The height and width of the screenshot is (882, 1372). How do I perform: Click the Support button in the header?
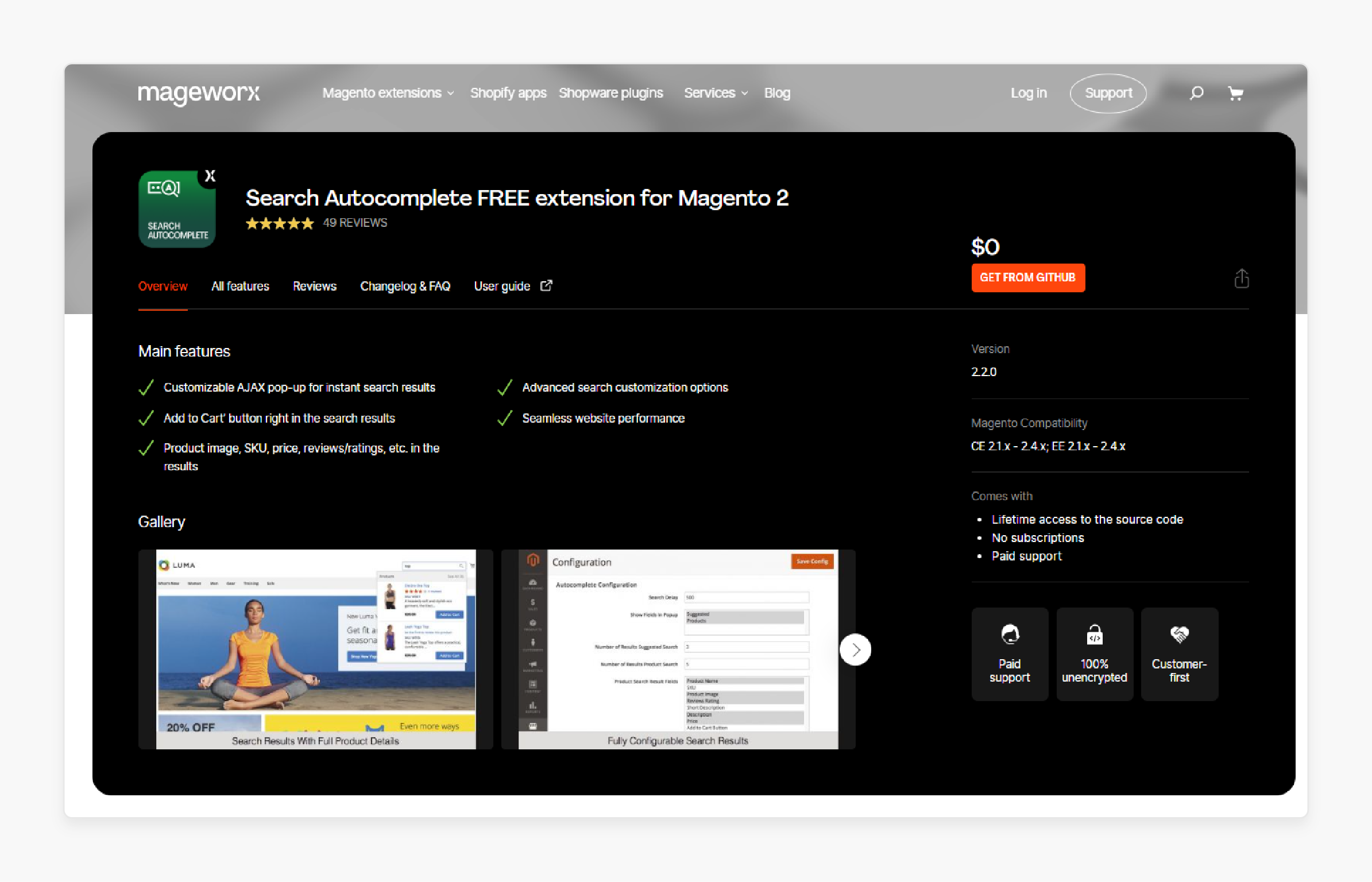pos(1109,92)
